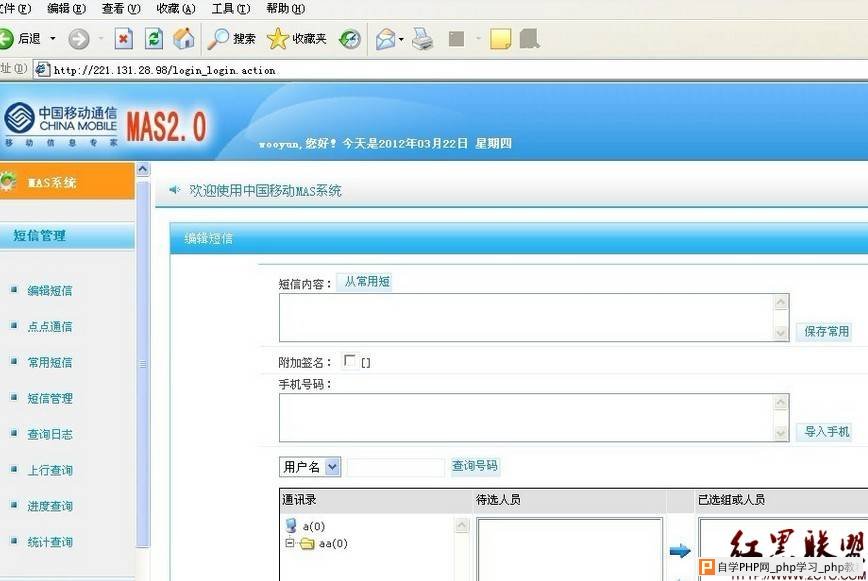Click into the 短信内容 text area
This screenshot has width=868, height=581.
[x=526, y=318]
